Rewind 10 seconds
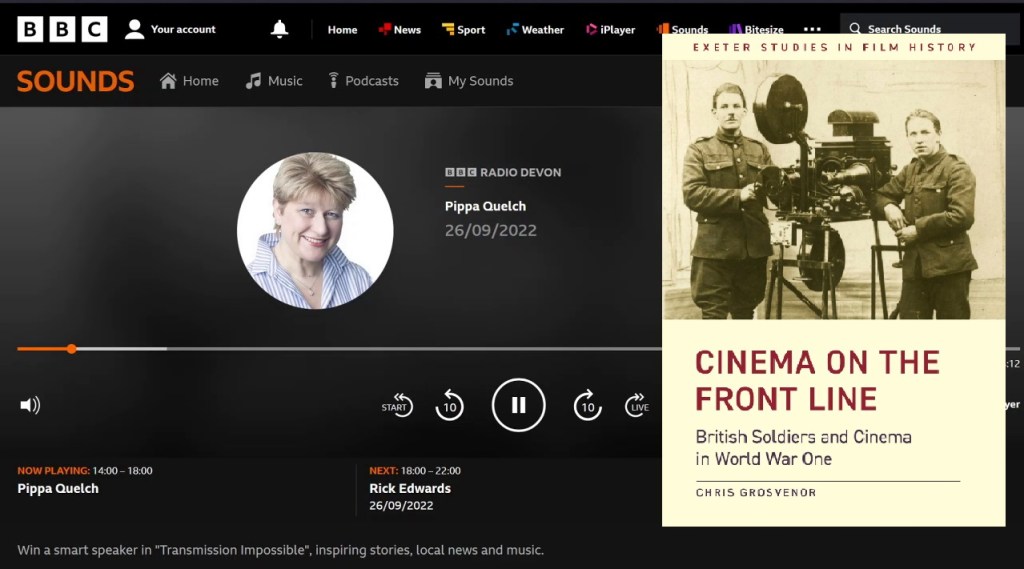This screenshot has width=1024, height=569. click(x=449, y=406)
